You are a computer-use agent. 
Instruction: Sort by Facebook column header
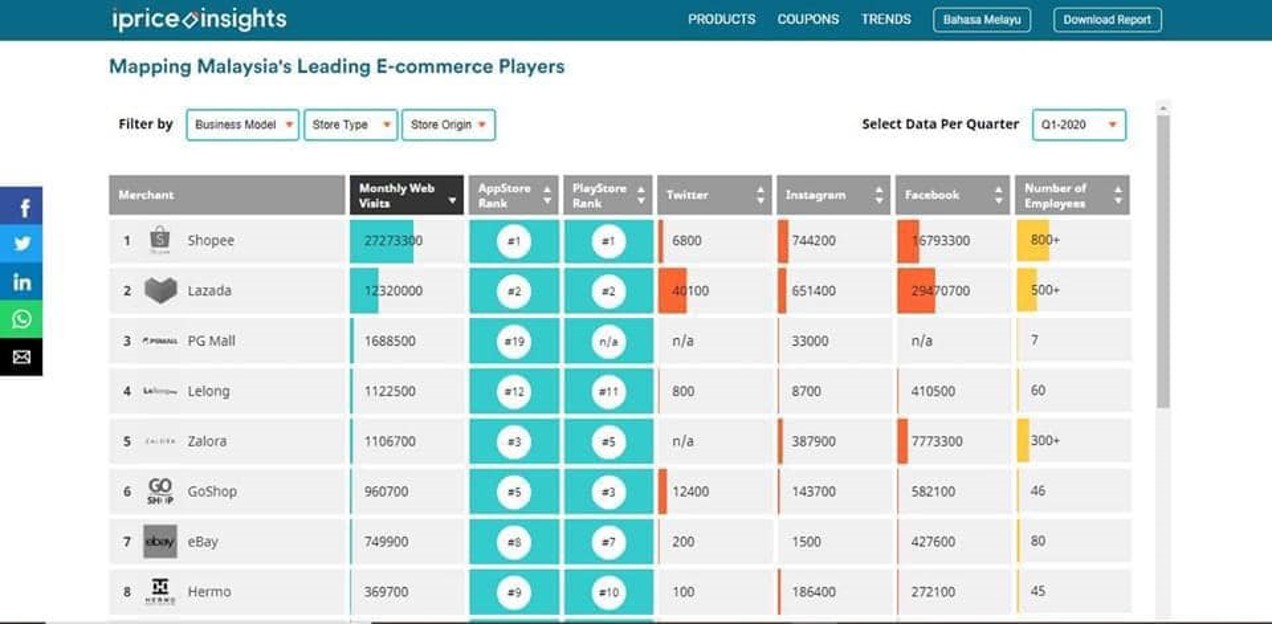tap(952, 195)
